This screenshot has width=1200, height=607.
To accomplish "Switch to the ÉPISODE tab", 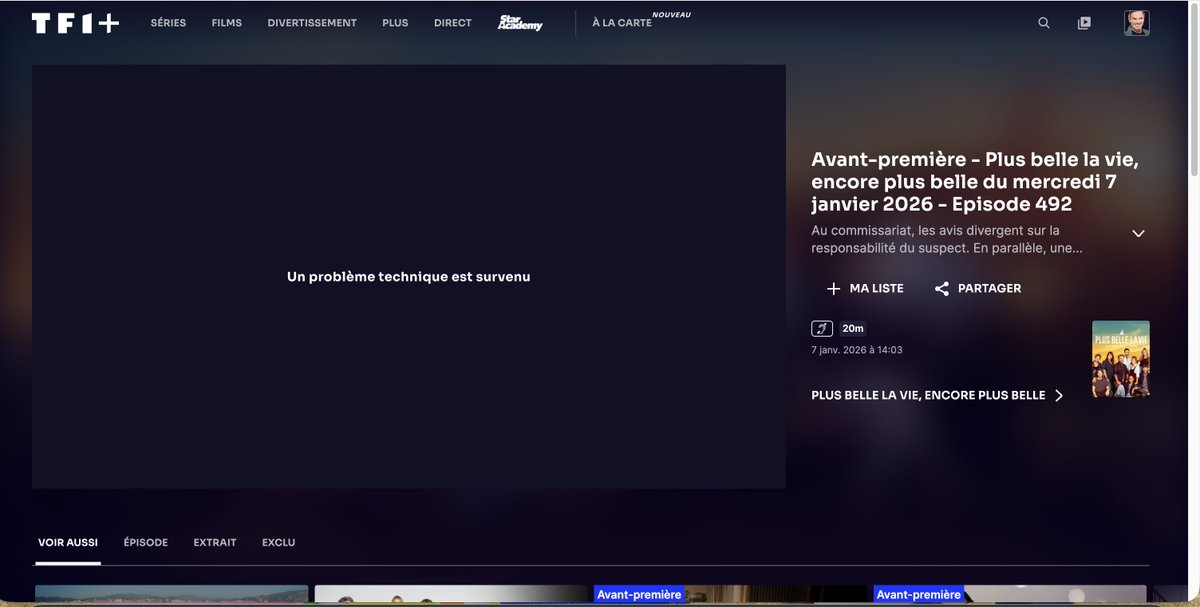I will [146, 543].
